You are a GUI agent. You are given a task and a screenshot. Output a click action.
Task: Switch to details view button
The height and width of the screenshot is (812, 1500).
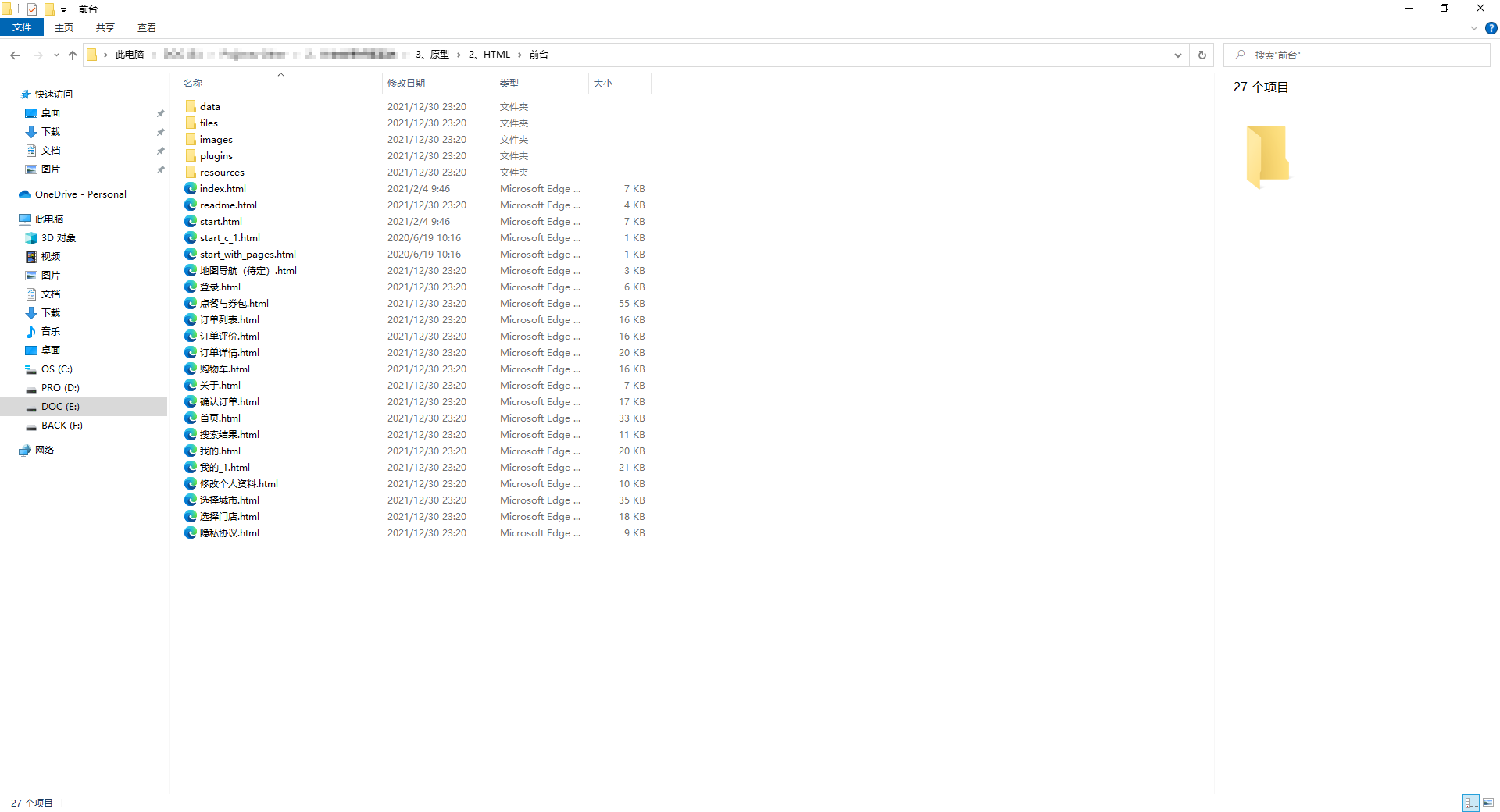1471,803
